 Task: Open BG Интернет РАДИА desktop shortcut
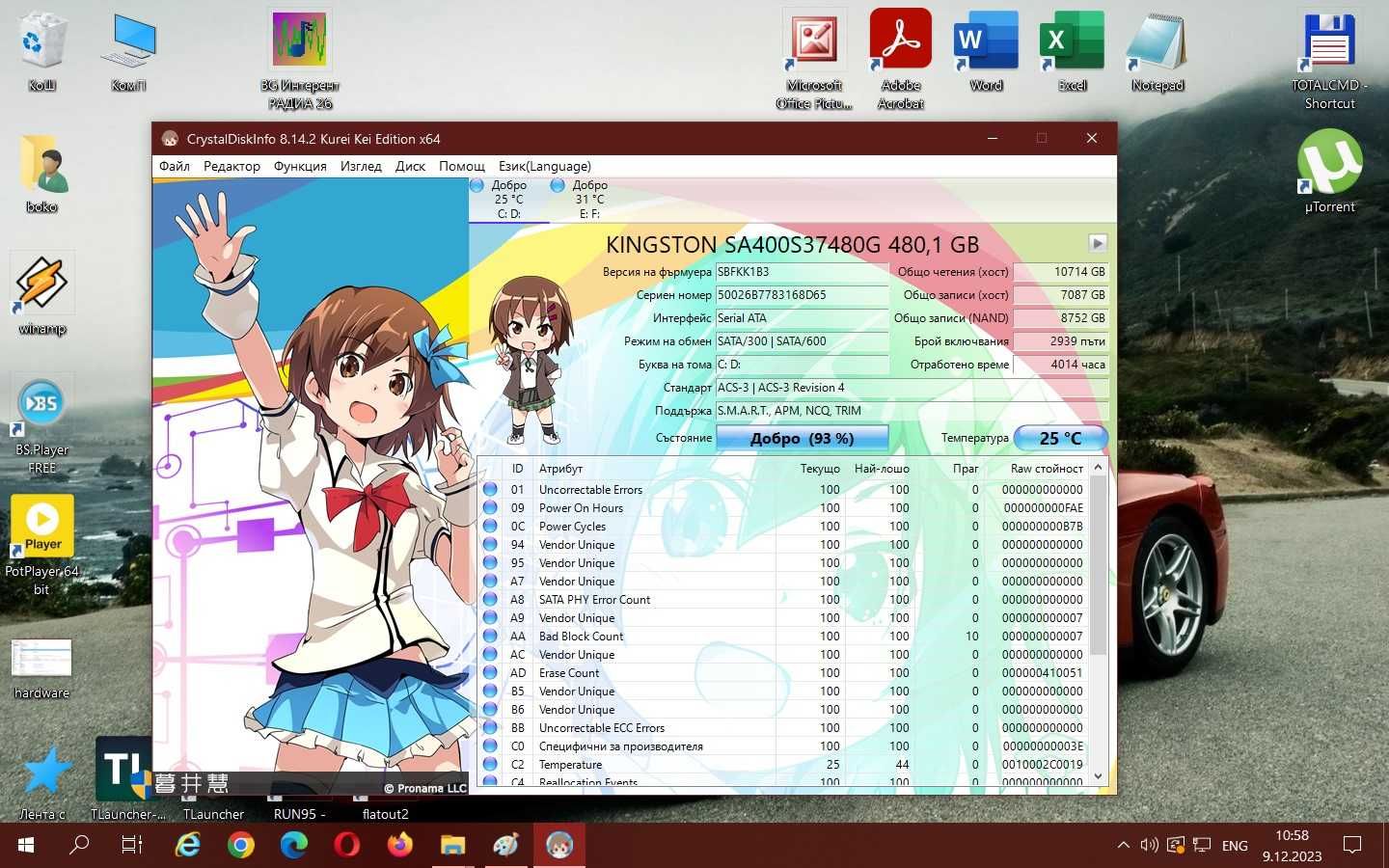pos(300,60)
